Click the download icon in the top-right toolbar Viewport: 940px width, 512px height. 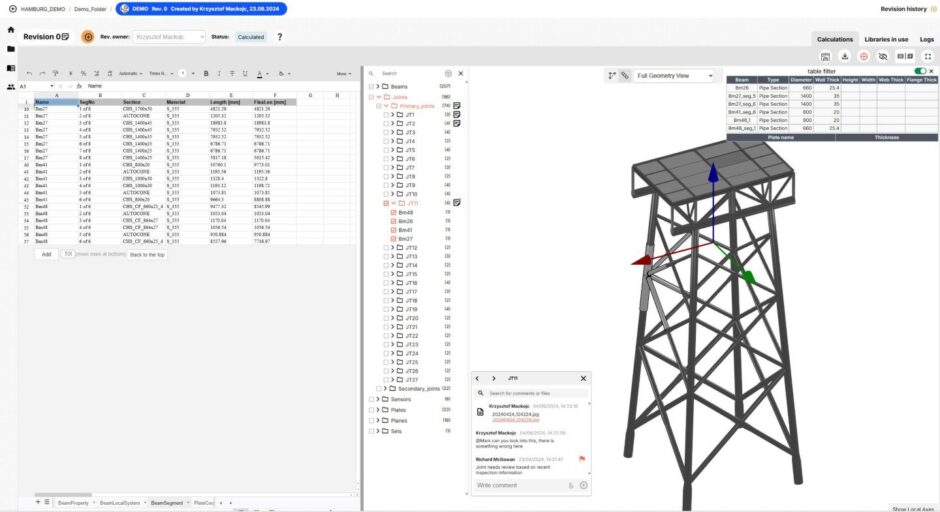(x=845, y=56)
